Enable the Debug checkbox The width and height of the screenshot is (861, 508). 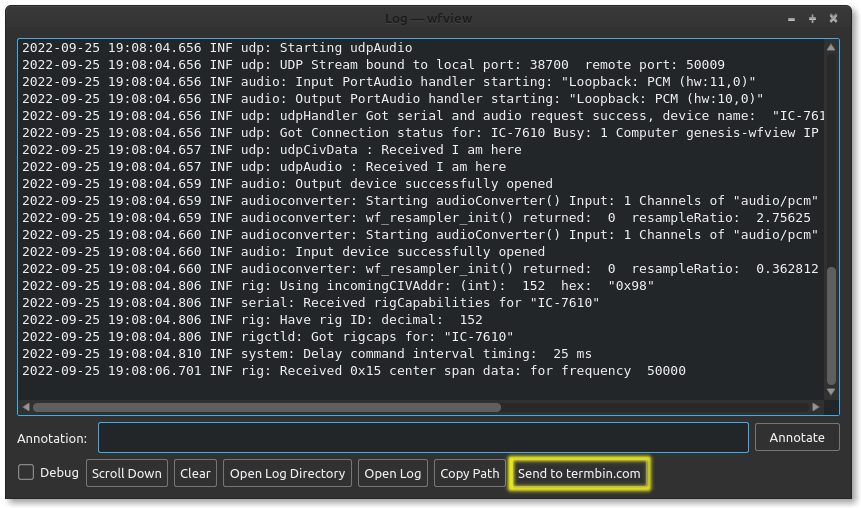pyautogui.click(x=26, y=472)
